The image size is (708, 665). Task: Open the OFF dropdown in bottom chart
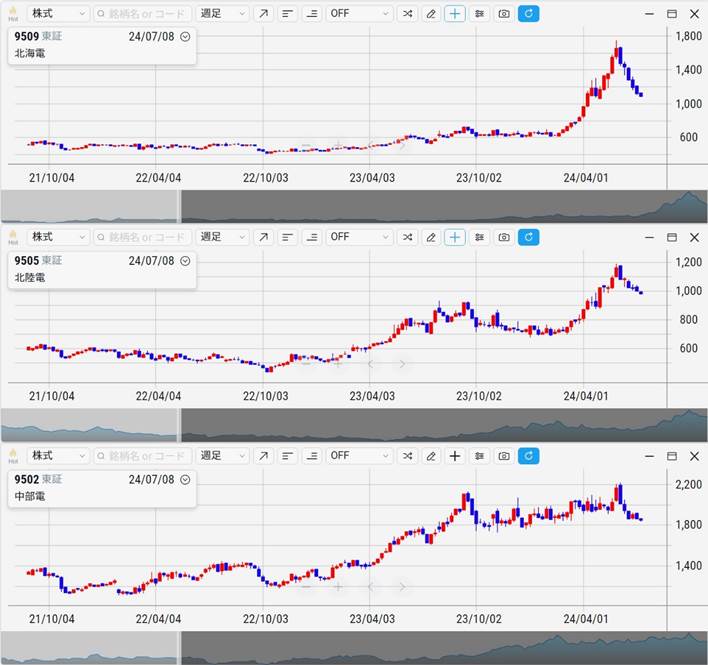[x=360, y=456]
